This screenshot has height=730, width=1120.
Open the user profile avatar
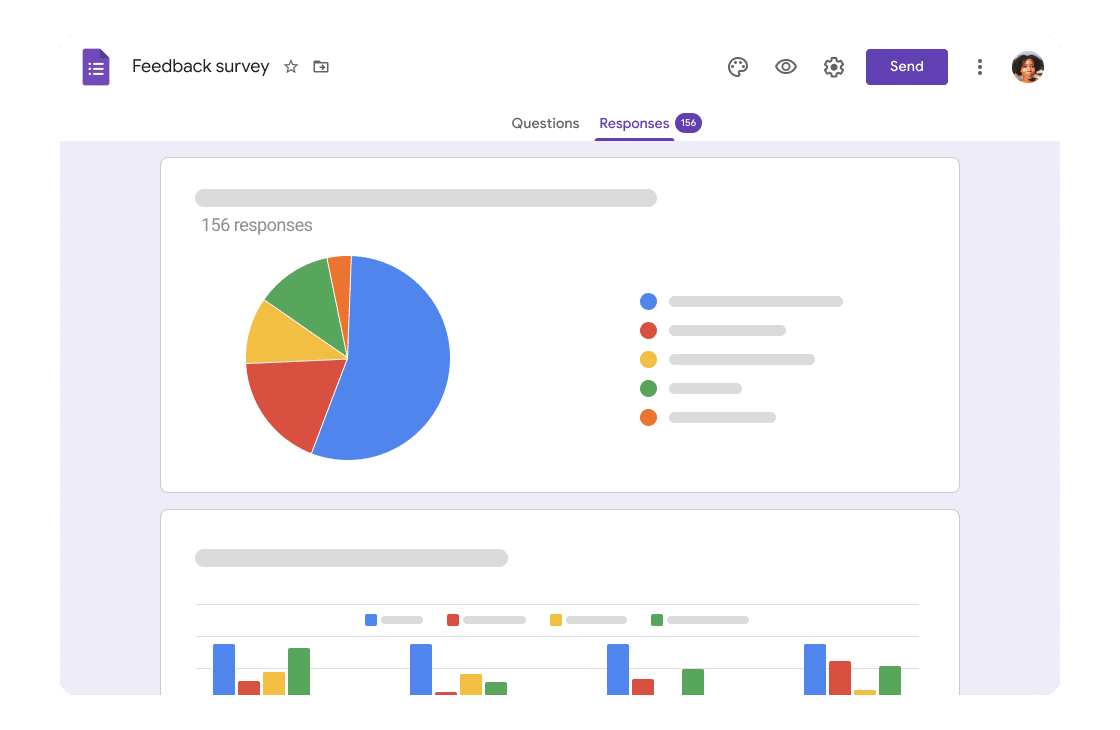pyautogui.click(x=1028, y=67)
